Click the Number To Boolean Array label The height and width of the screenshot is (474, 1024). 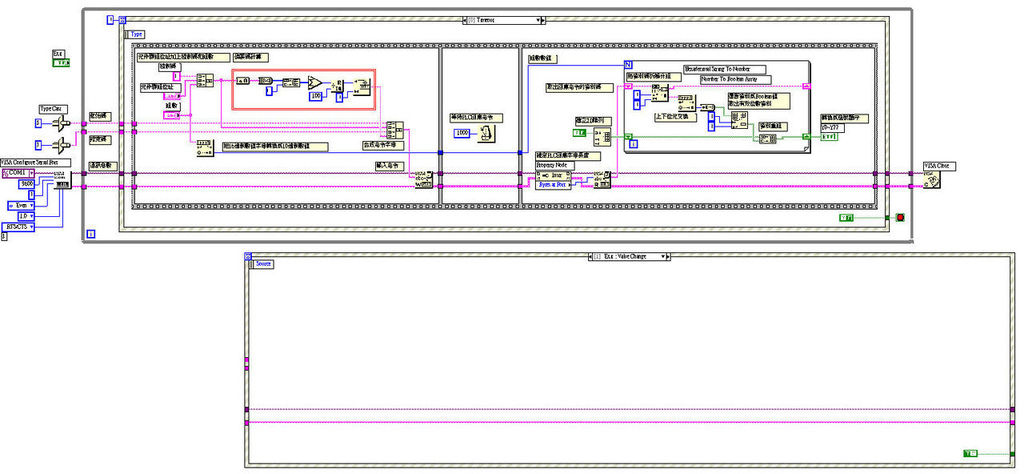click(x=736, y=79)
